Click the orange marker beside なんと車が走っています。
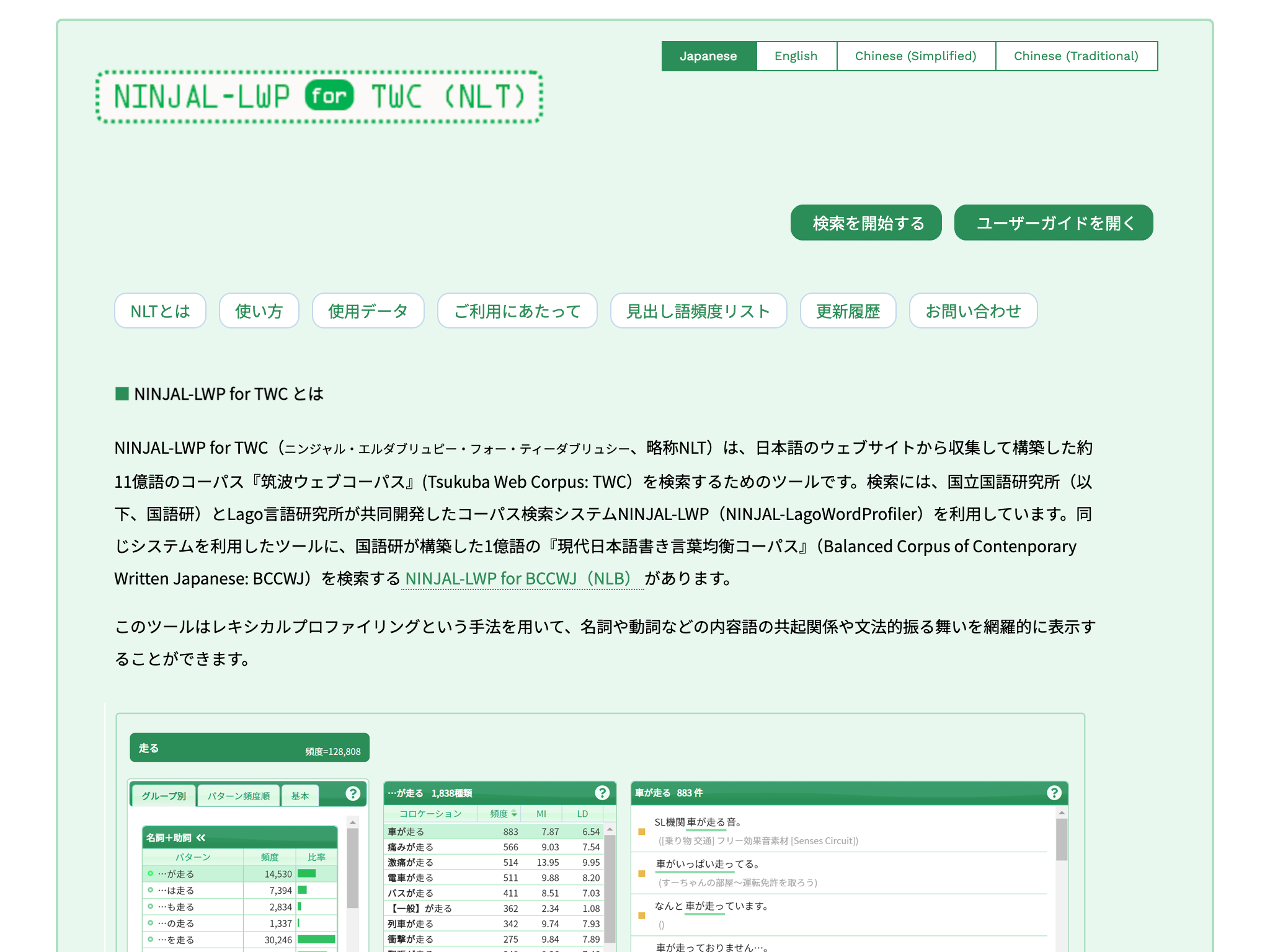Screen dimensions: 1270x952 pos(642,916)
